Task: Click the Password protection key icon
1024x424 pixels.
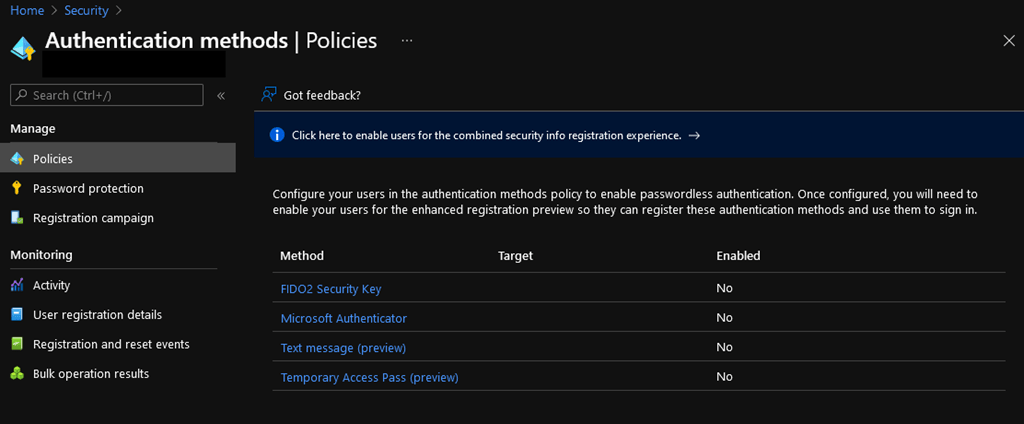Action: click(16, 188)
